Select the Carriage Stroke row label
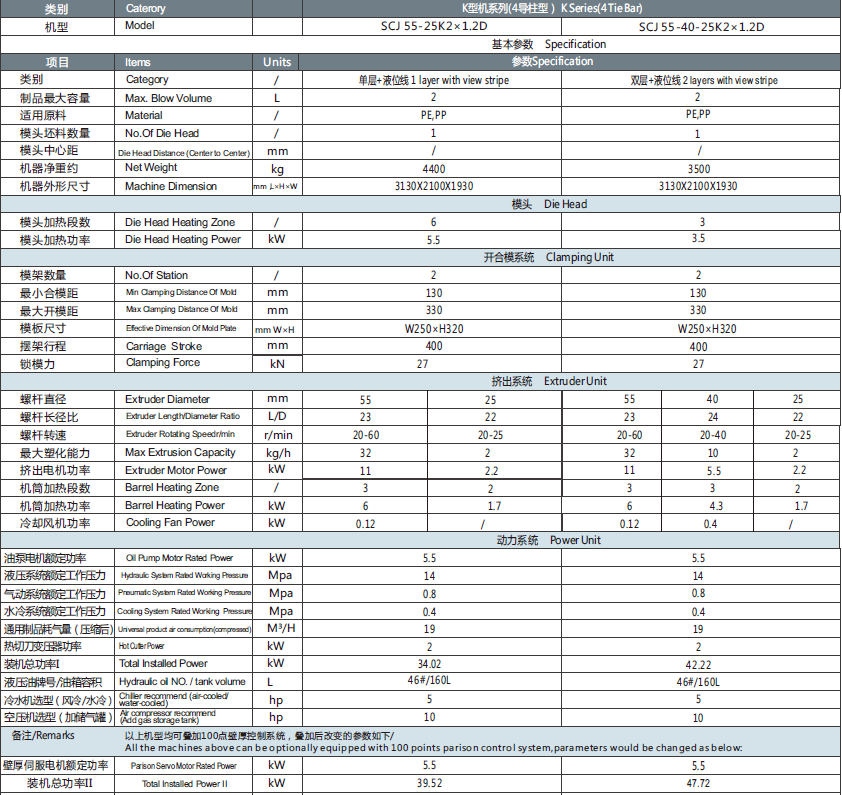Screen dimensions: 842x795 (163, 346)
